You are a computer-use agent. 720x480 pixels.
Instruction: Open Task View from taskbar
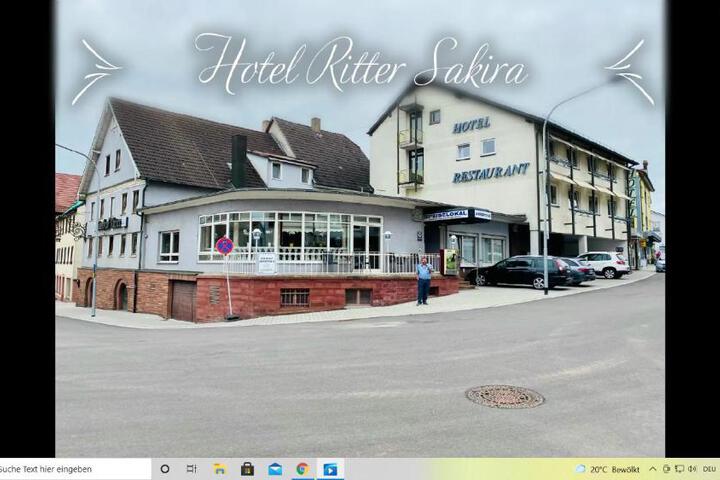(191, 469)
